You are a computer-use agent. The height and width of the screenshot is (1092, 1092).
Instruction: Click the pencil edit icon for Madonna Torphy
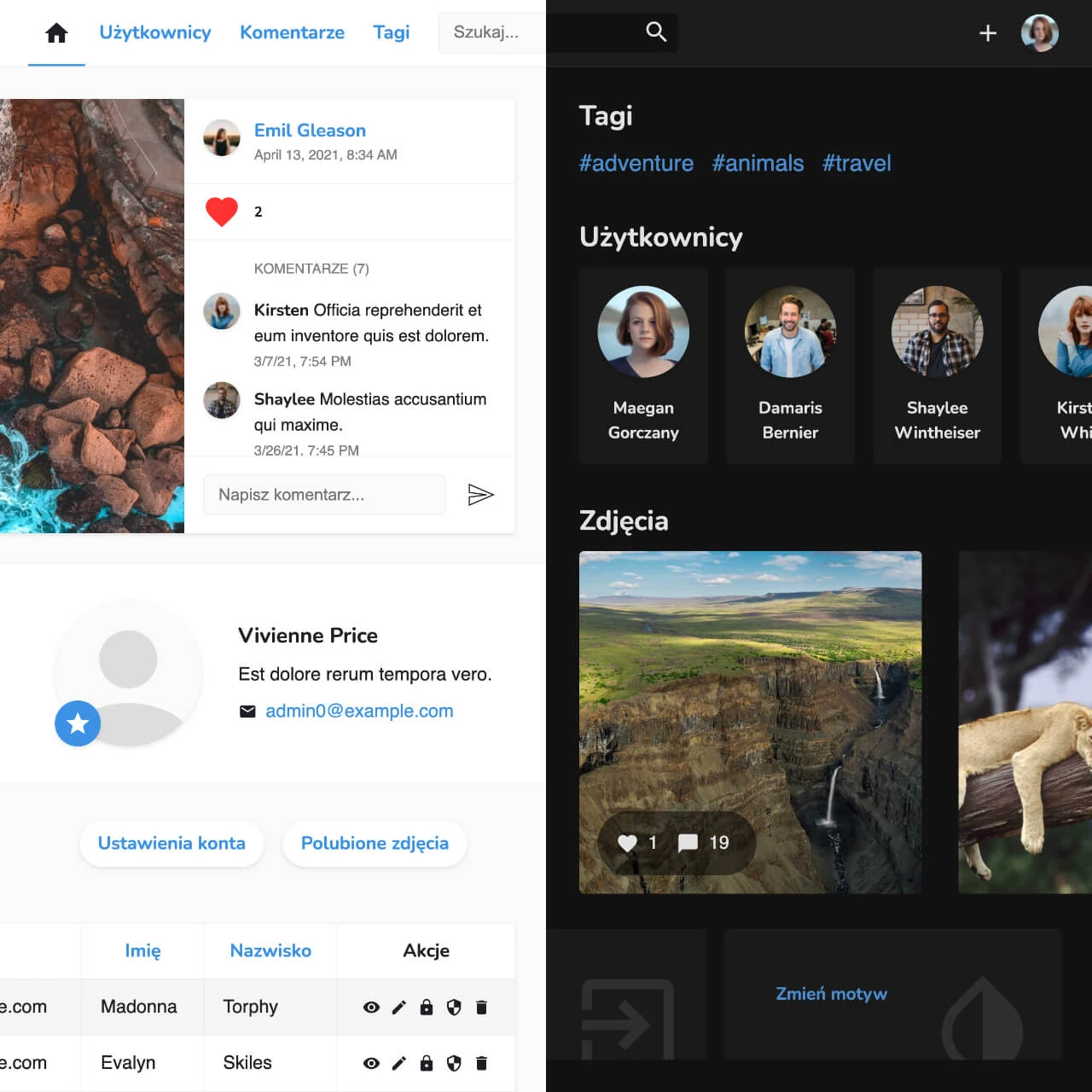click(398, 1008)
